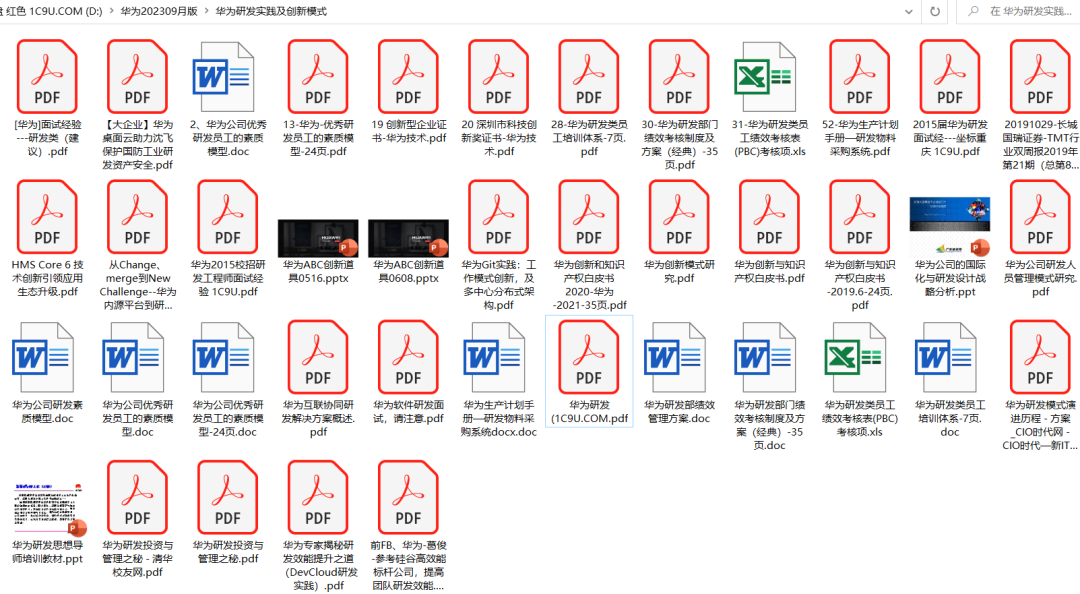Expand chevron after 红色 1C9U.COM (D:) breadcrumb
The image size is (1080, 594).
tap(112, 12)
